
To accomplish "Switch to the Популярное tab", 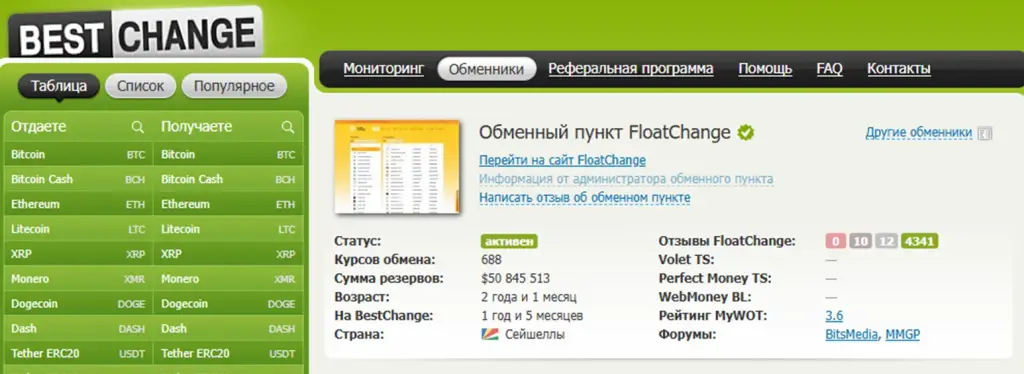I will [x=234, y=86].
